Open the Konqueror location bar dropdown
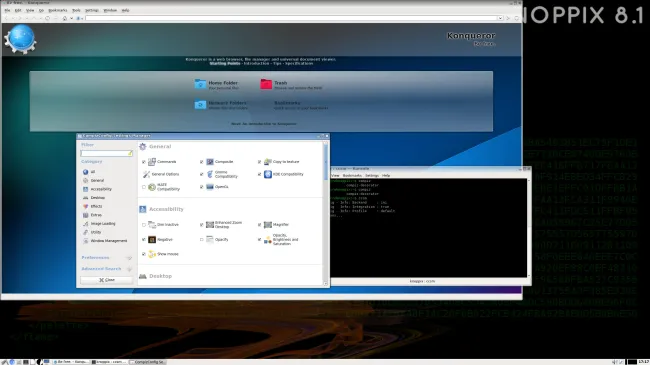The image size is (650, 365). (500, 18)
